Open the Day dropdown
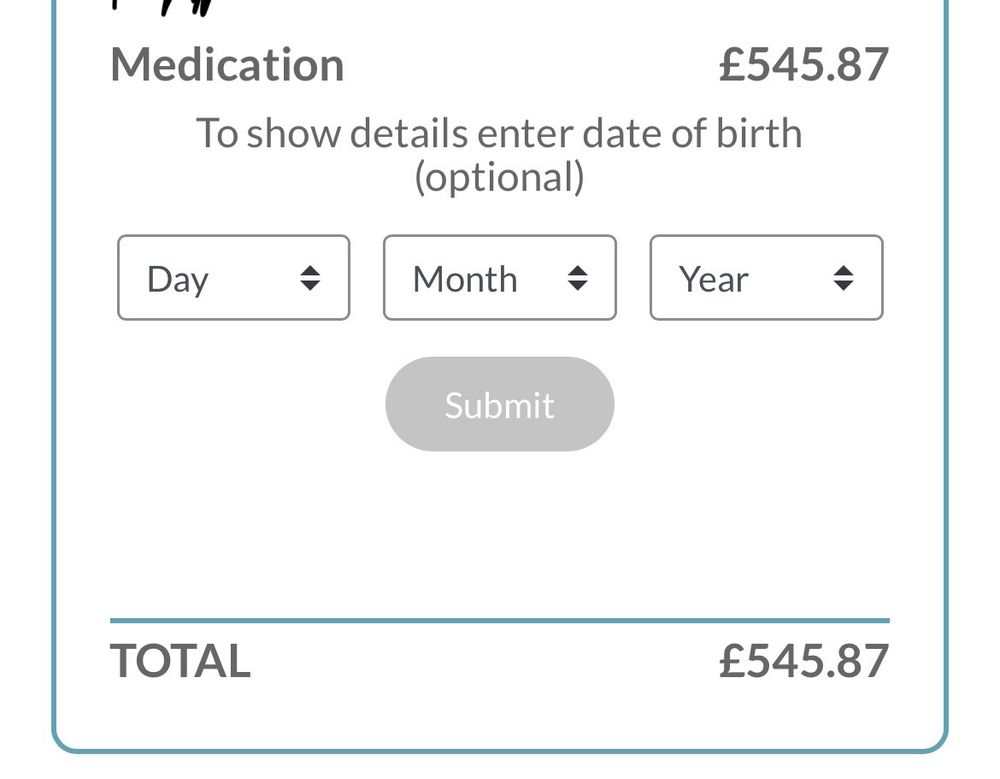The image size is (1000, 779). pos(233,278)
